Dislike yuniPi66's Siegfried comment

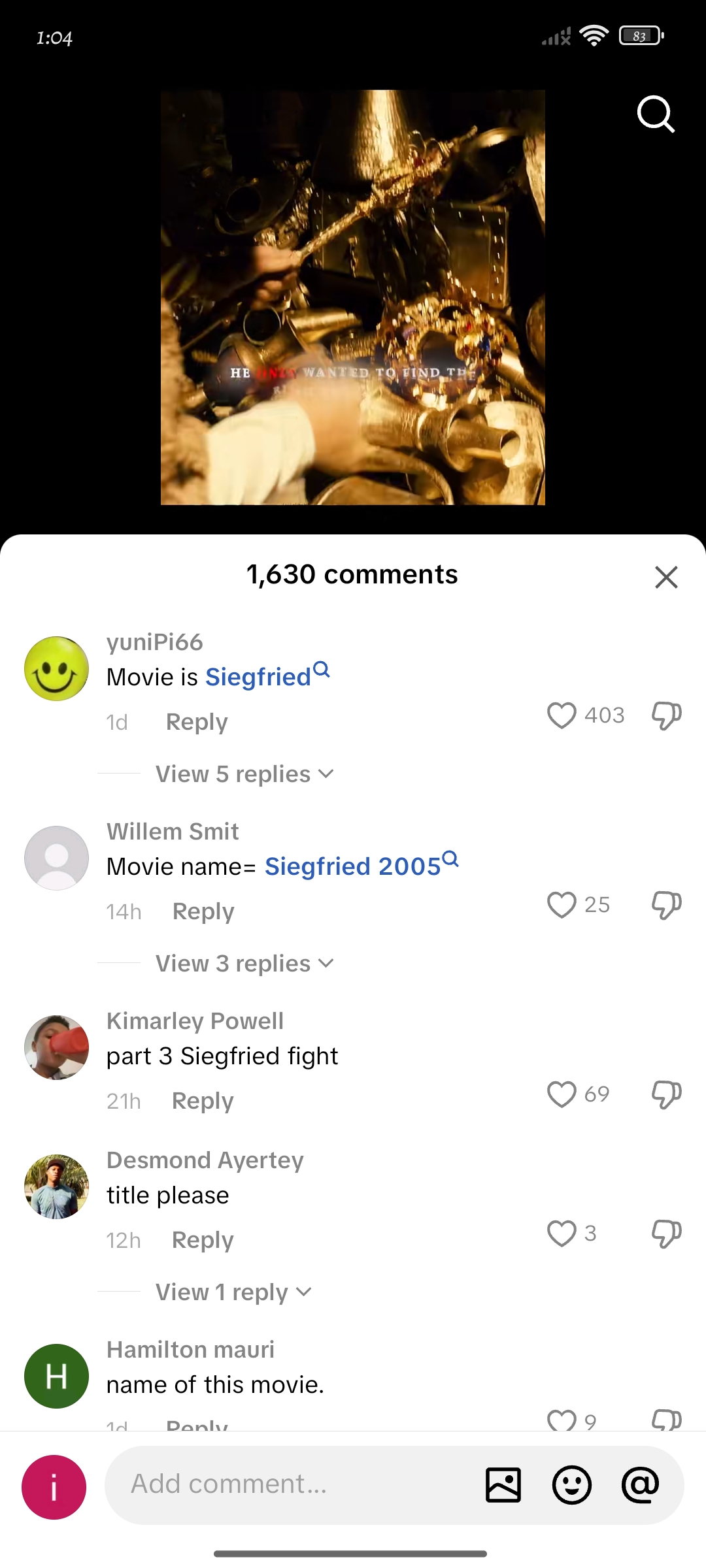pos(667,715)
